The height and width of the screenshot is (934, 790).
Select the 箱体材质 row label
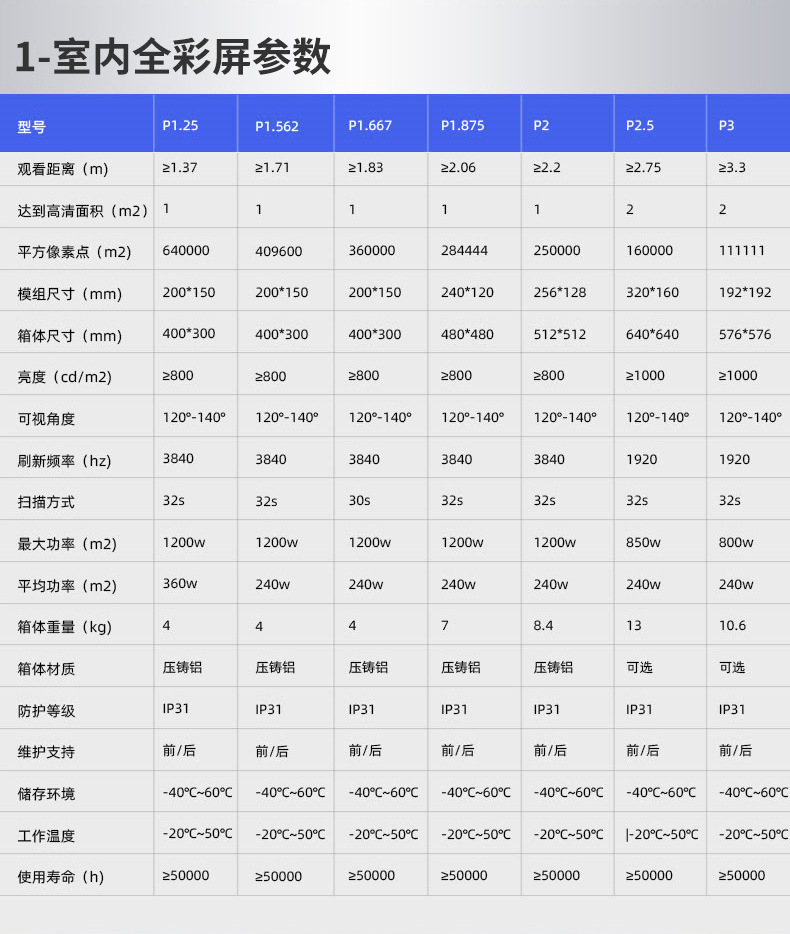[46, 669]
